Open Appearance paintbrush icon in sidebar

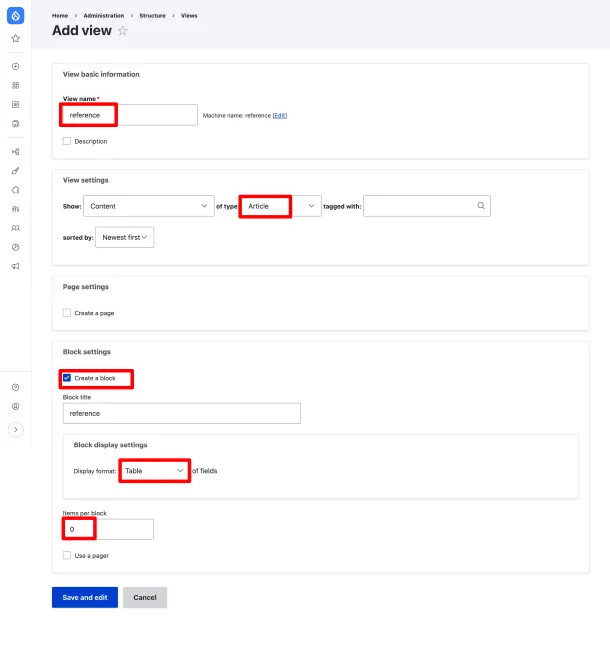tap(15, 171)
